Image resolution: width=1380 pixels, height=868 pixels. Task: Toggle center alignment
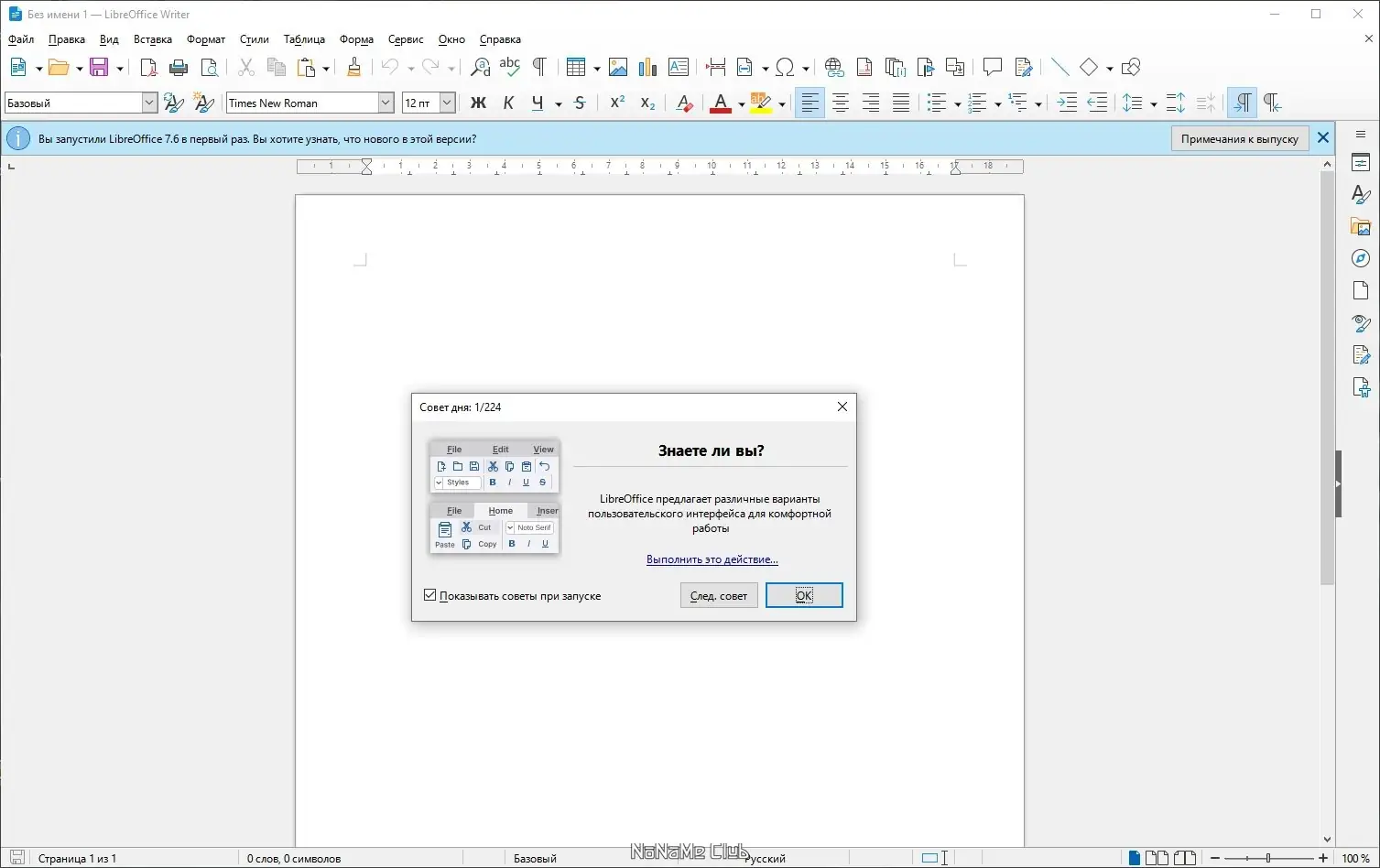pos(841,103)
